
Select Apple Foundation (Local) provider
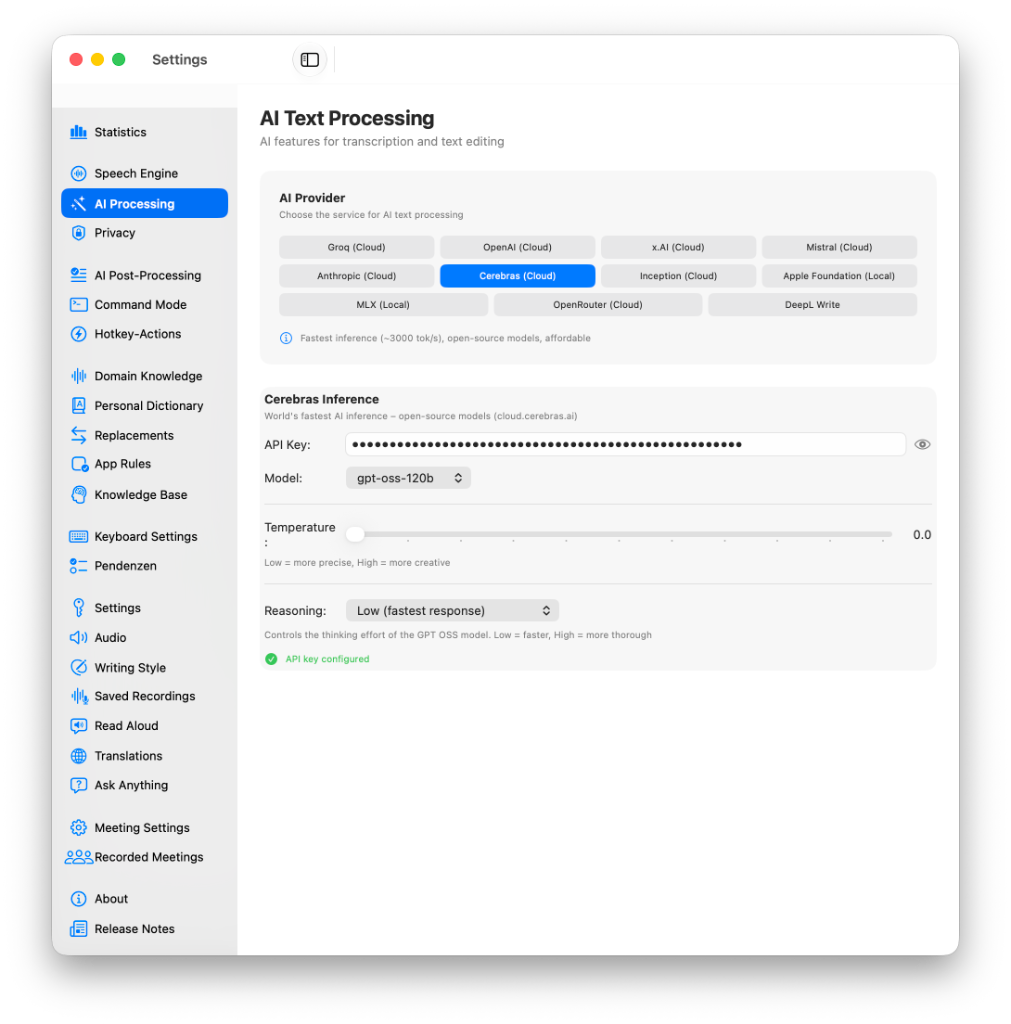click(839, 276)
